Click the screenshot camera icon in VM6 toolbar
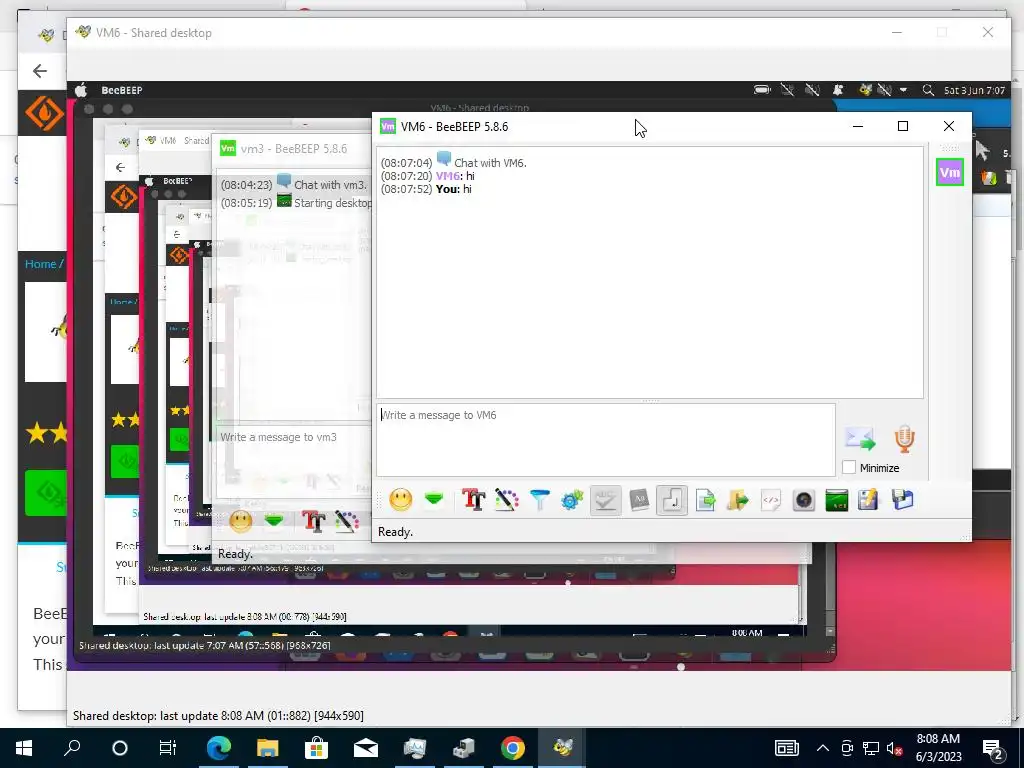Viewport: 1024px width, 768px height. point(804,500)
